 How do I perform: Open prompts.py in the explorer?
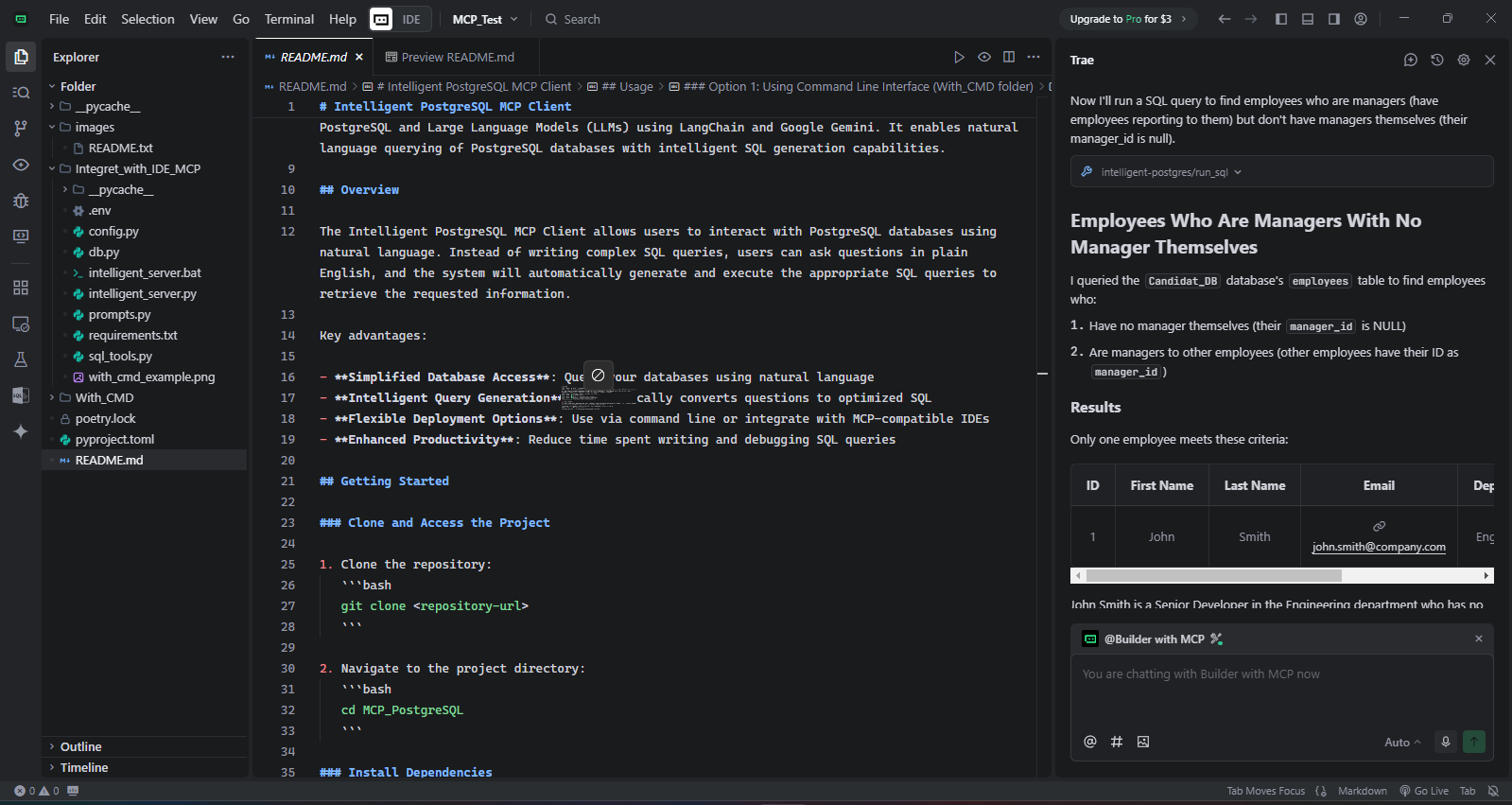[x=119, y=314]
